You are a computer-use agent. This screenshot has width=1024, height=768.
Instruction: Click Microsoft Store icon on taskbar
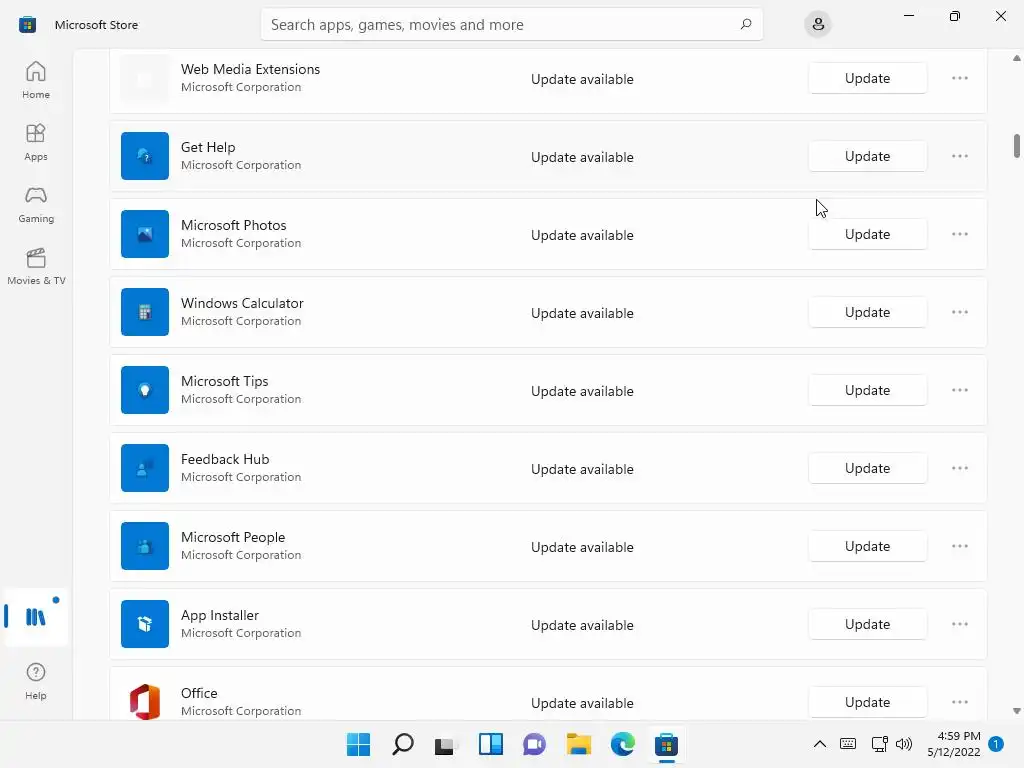[667, 744]
